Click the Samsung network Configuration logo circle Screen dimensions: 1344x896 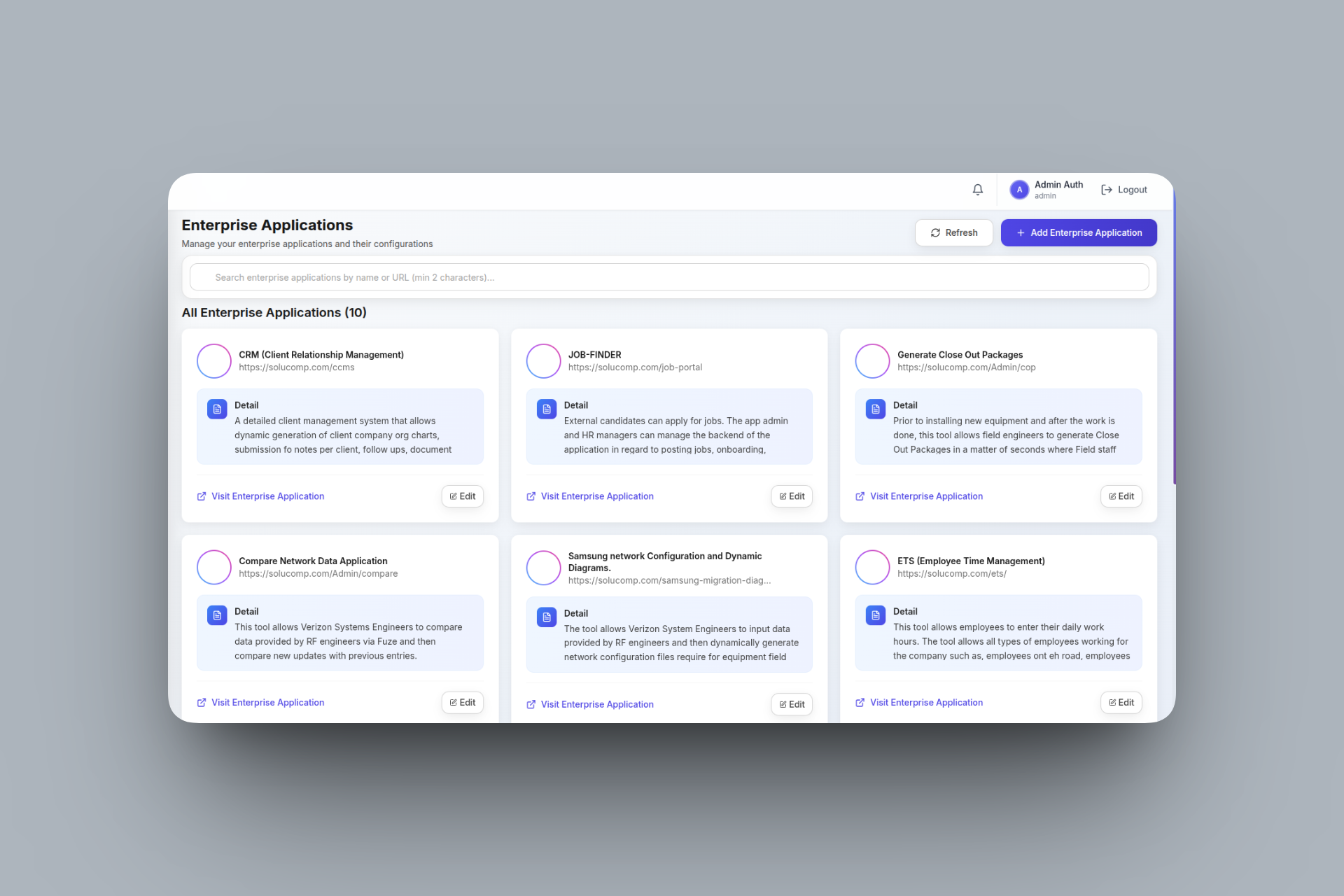[x=543, y=568]
